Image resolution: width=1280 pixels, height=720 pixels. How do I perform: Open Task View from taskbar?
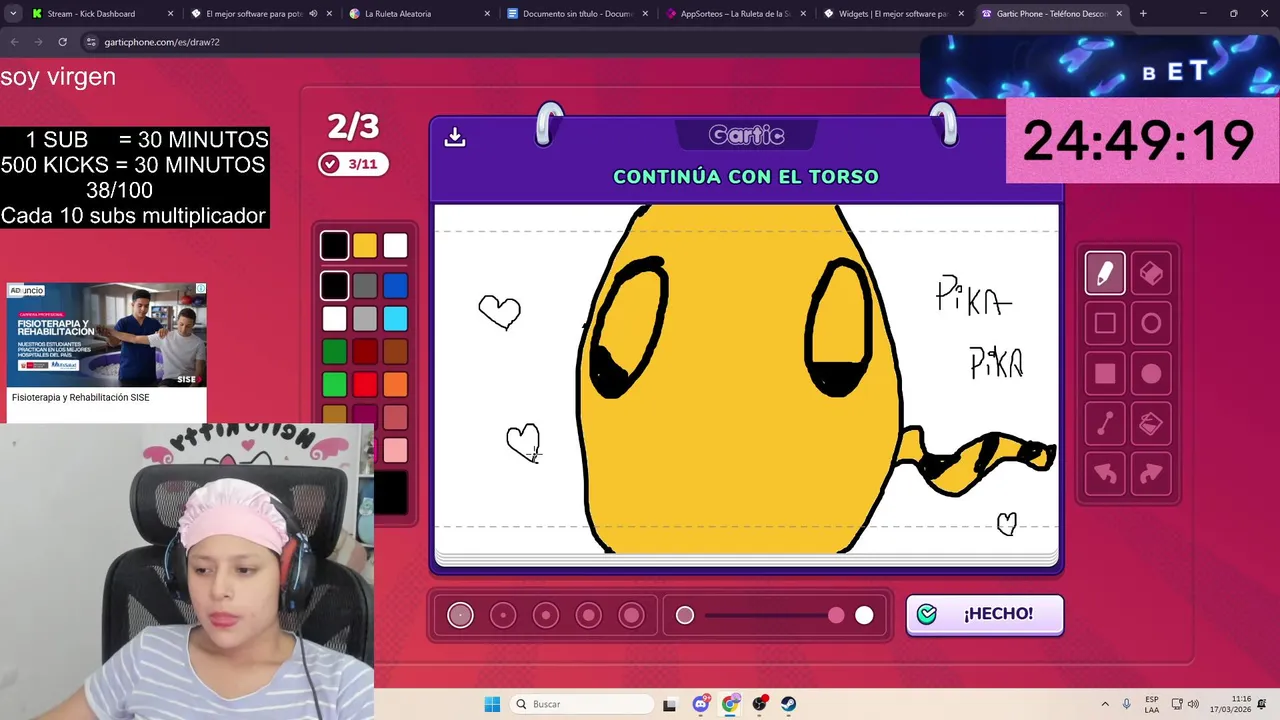670,704
